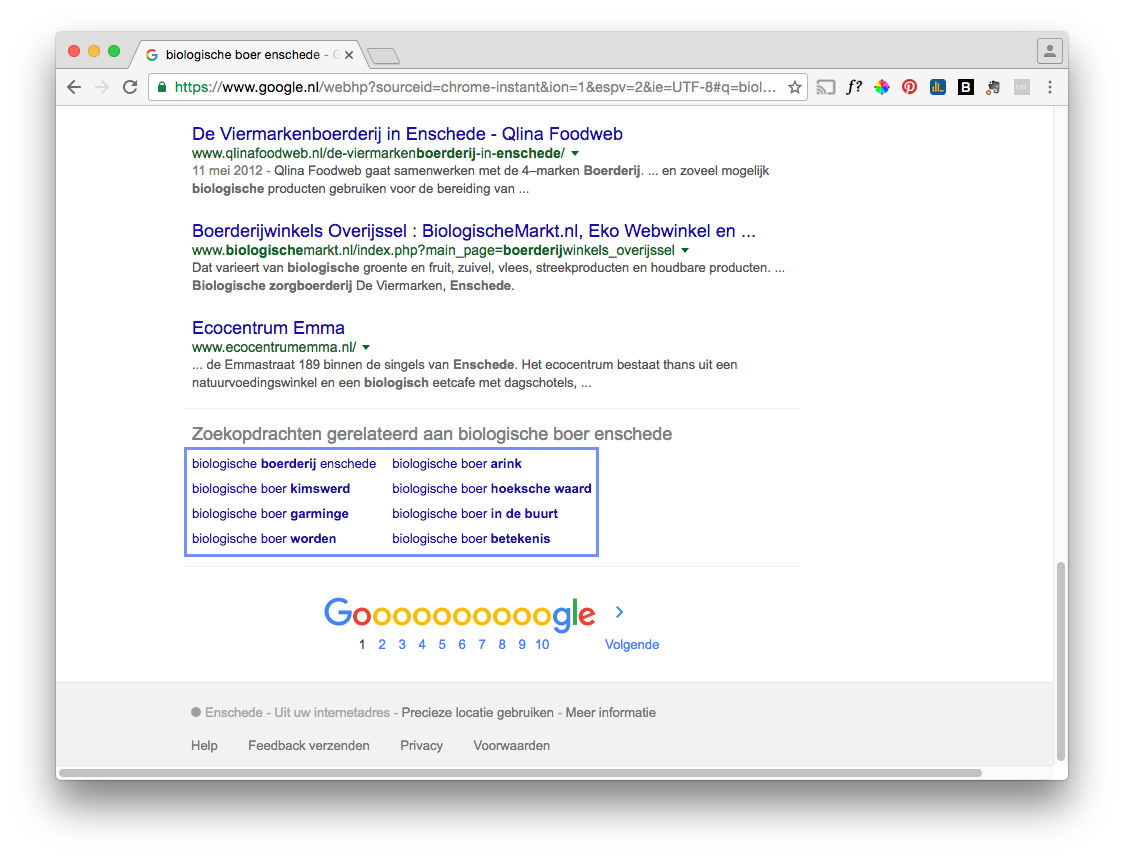
Task: Go back using the browser back arrow
Action: pyautogui.click(x=74, y=87)
